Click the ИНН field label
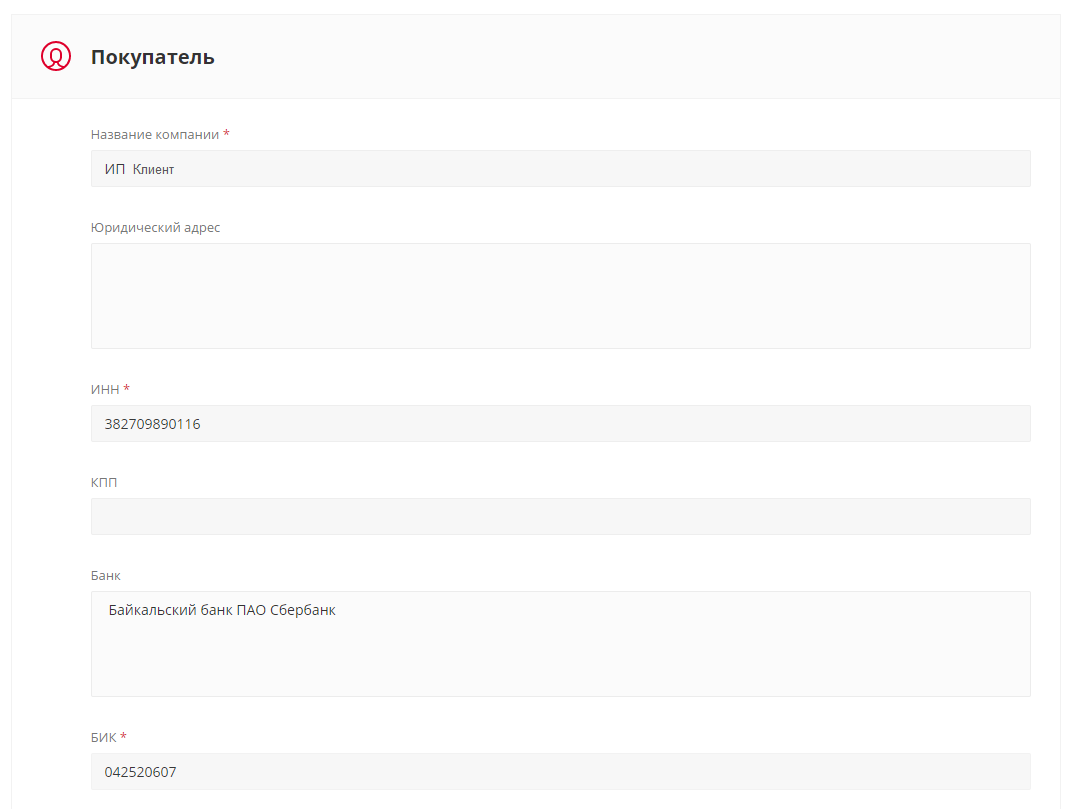The width and height of the screenshot is (1082, 809). (105, 389)
